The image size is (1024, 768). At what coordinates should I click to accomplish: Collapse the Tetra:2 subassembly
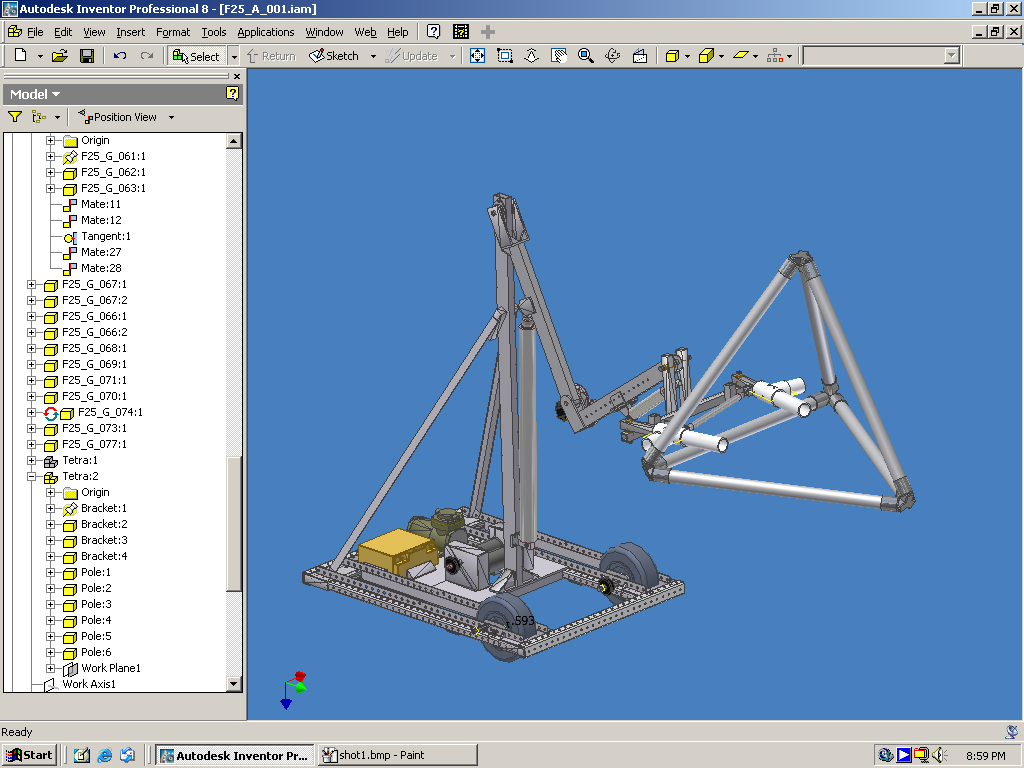(x=31, y=477)
